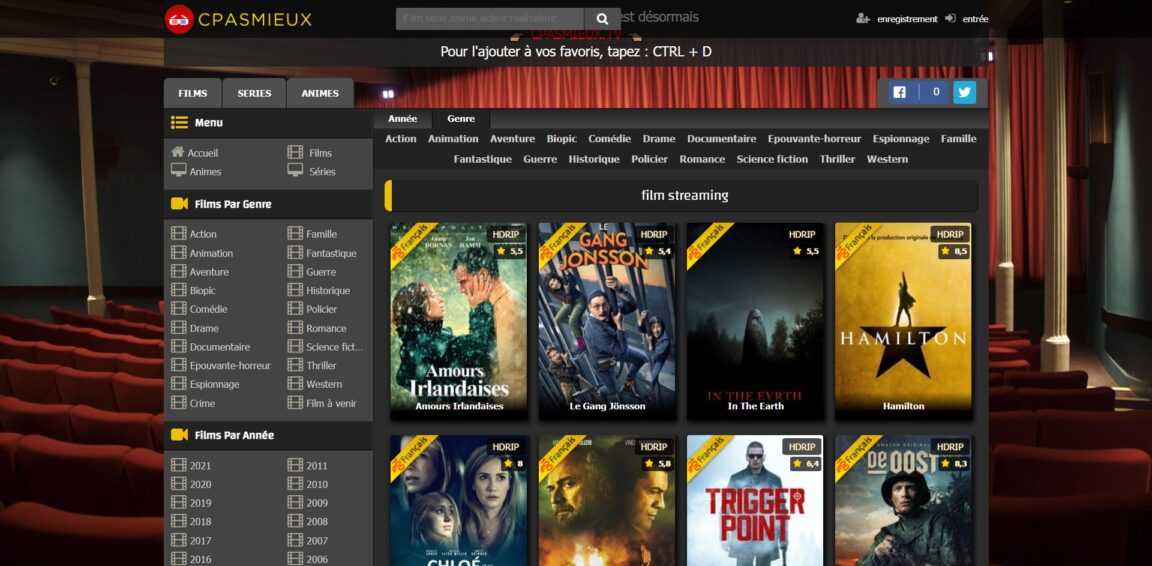Switch to the ANIMES tab
The width and height of the screenshot is (1152, 566).
point(320,93)
